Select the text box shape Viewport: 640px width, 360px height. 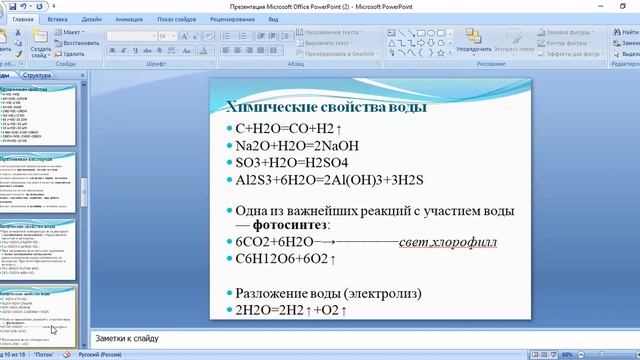coord(391,33)
